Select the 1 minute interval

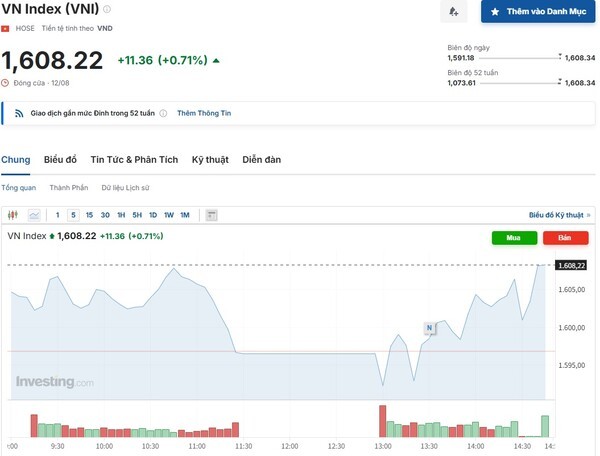pyautogui.click(x=58, y=215)
